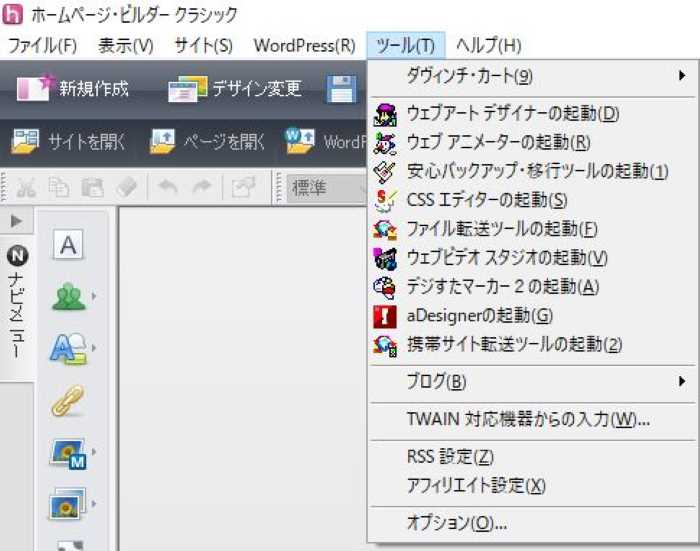
Task: Click the ページを開く text label
Action: 224,142
